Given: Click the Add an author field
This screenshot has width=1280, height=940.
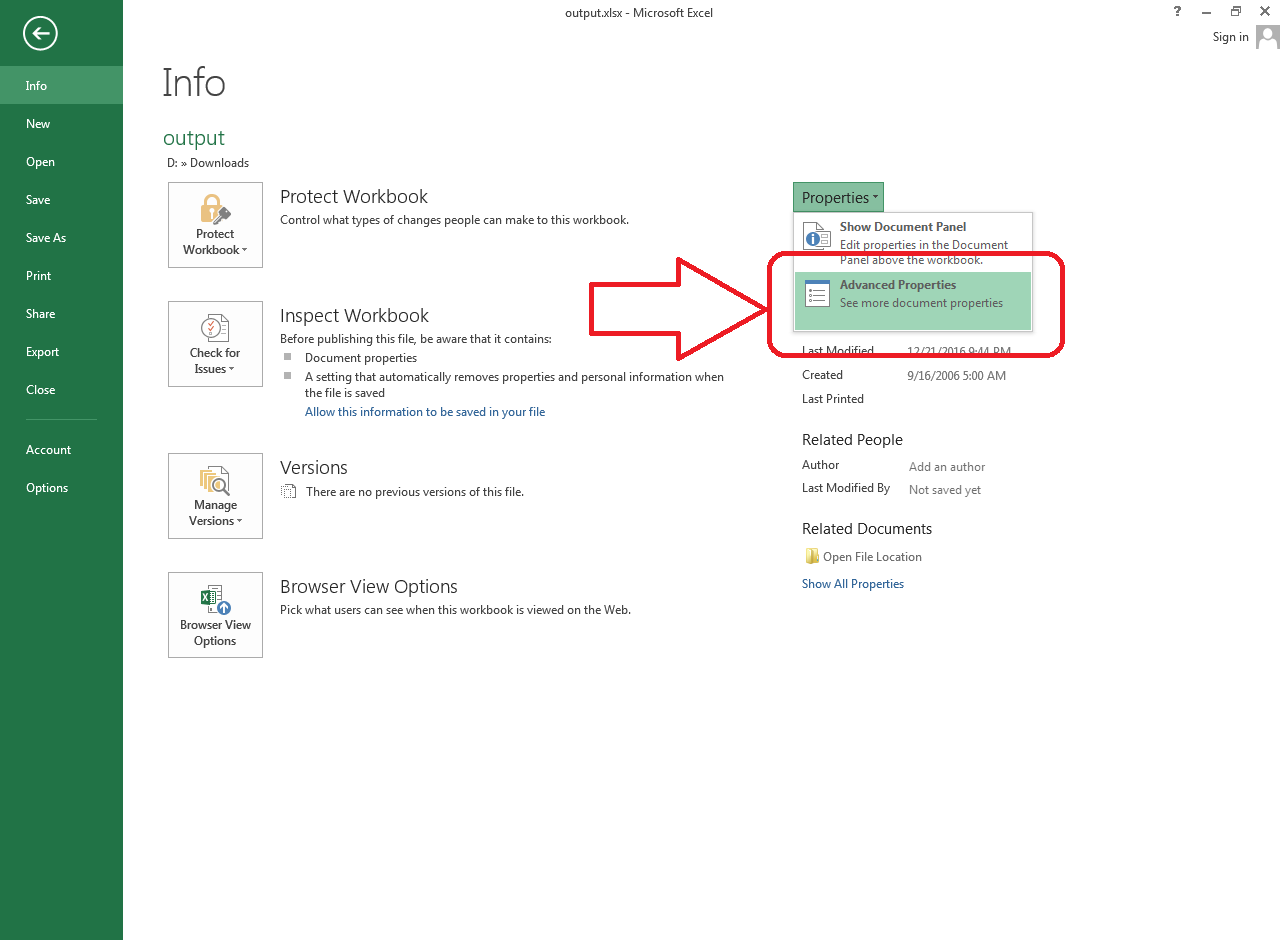Looking at the screenshot, I should coord(946,467).
